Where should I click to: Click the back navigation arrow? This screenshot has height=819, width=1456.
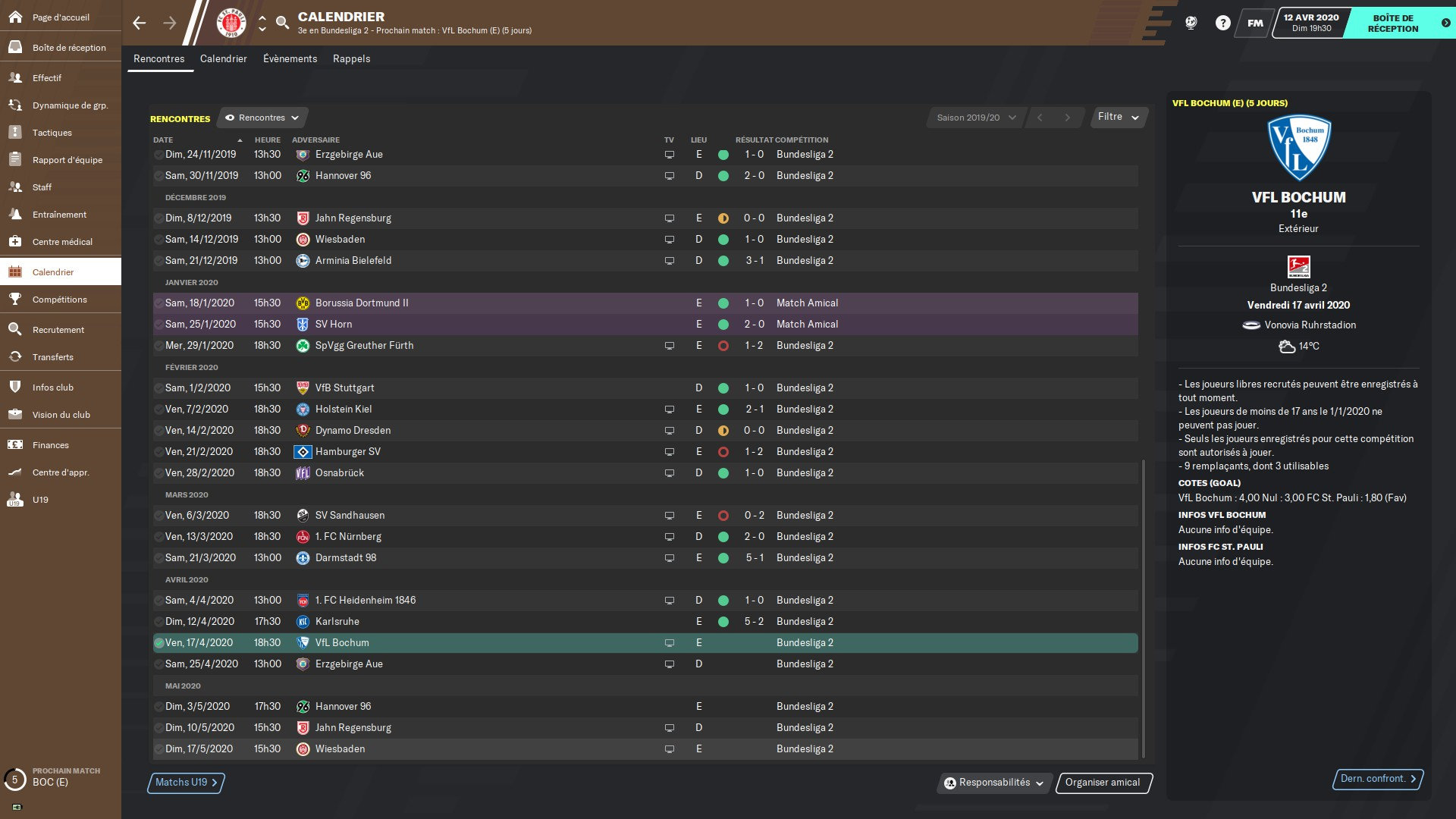coord(140,23)
